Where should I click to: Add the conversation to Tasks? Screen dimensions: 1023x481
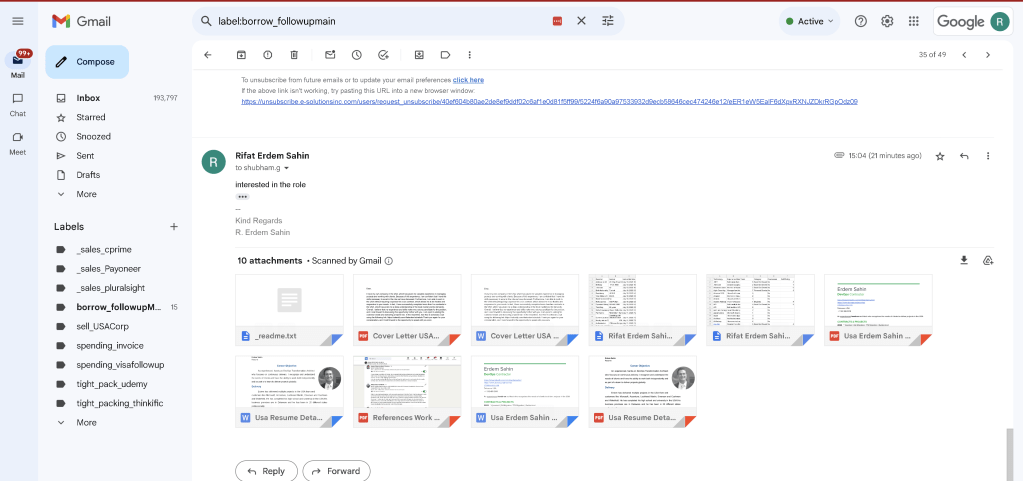pyautogui.click(x=383, y=55)
